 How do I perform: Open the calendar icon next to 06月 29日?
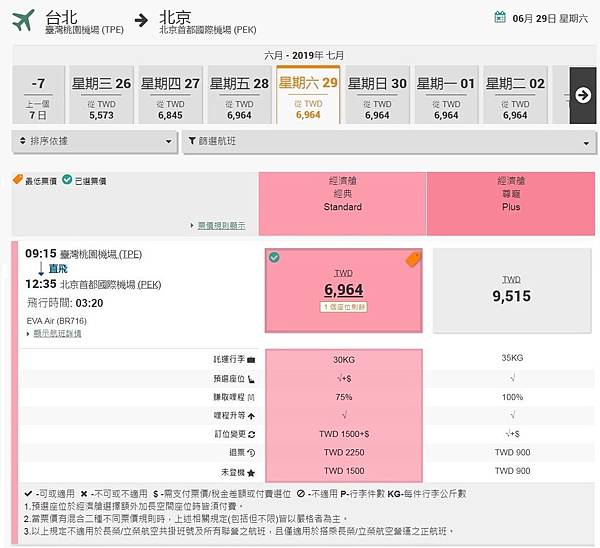pos(500,17)
